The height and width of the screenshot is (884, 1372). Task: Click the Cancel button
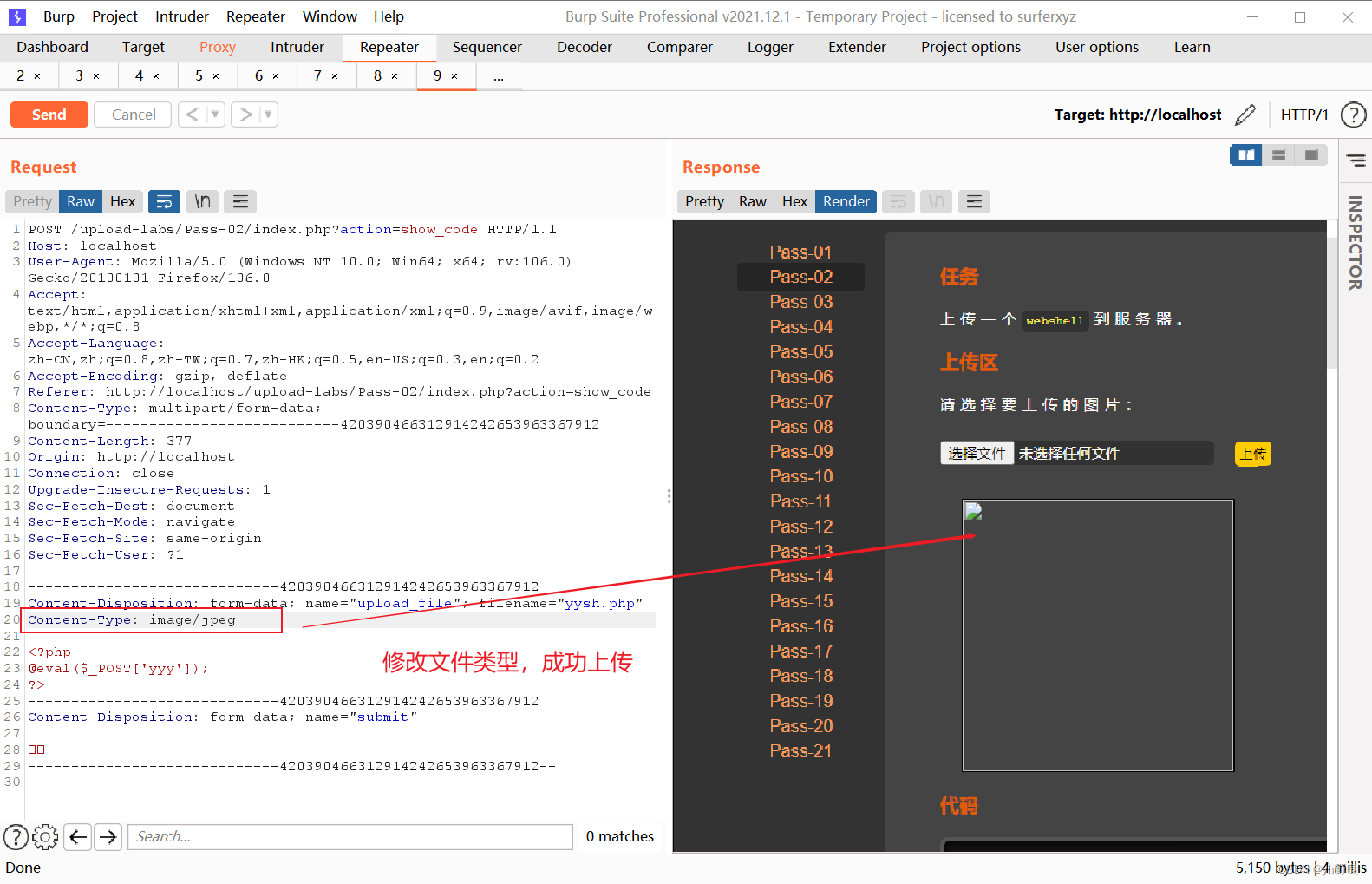tap(134, 115)
